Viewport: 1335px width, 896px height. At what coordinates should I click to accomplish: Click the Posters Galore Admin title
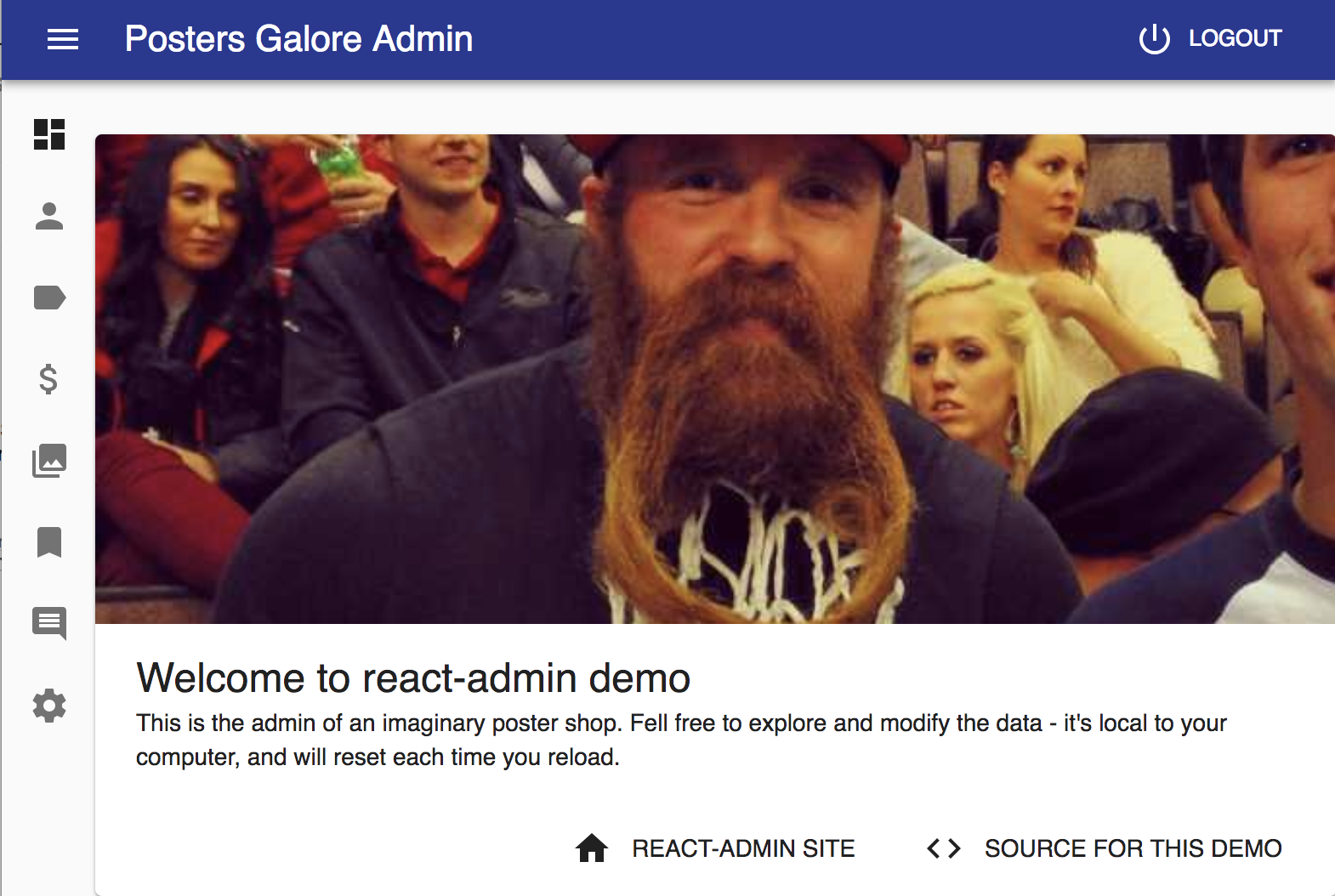pos(298,39)
